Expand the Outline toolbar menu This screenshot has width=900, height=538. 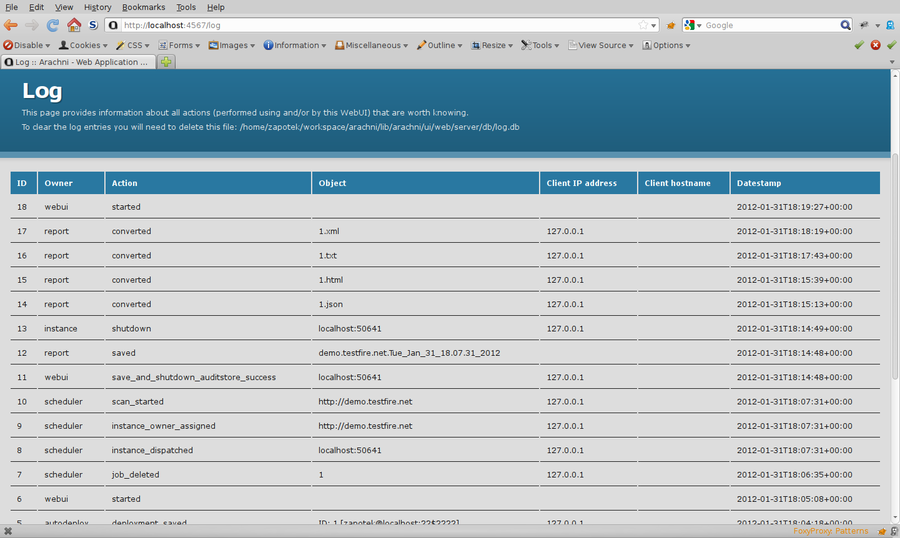440,45
